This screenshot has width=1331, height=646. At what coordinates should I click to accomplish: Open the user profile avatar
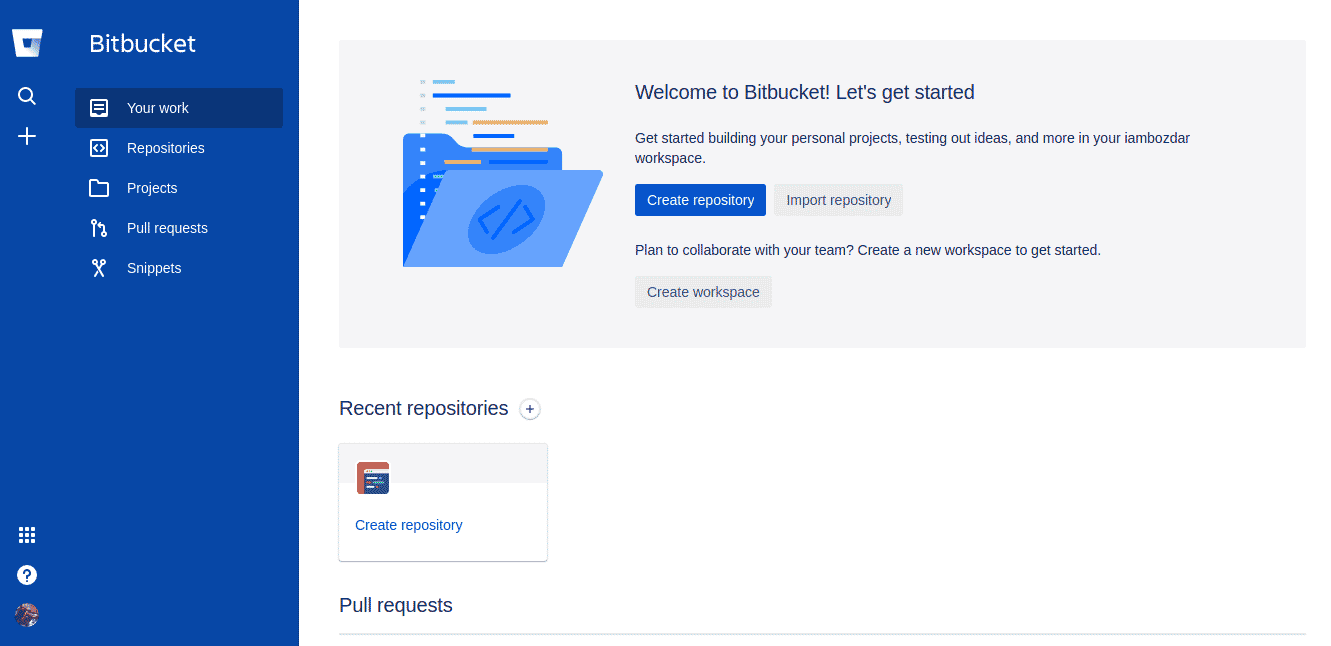pos(27,615)
